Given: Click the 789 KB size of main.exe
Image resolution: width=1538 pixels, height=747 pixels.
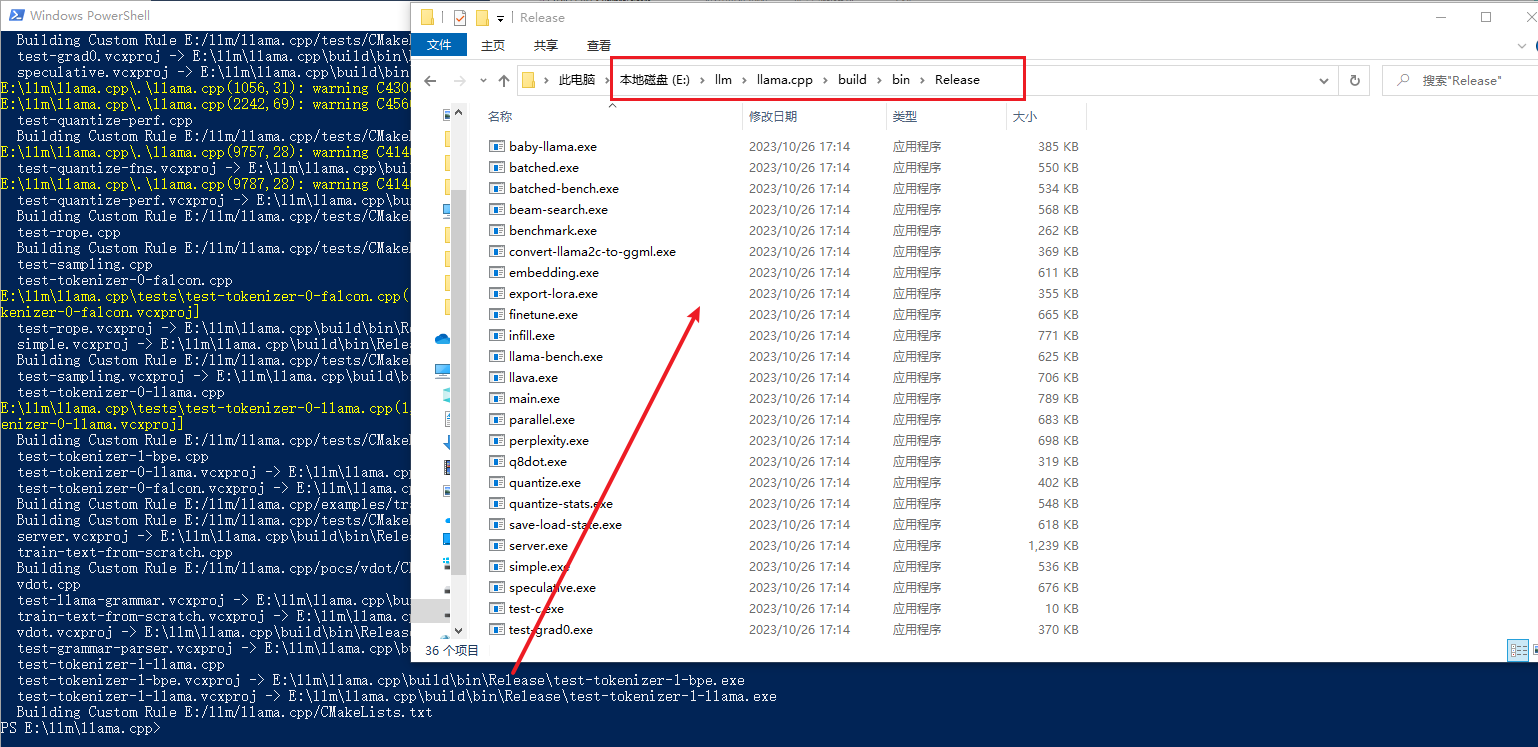Looking at the screenshot, I should [x=1058, y=399].
